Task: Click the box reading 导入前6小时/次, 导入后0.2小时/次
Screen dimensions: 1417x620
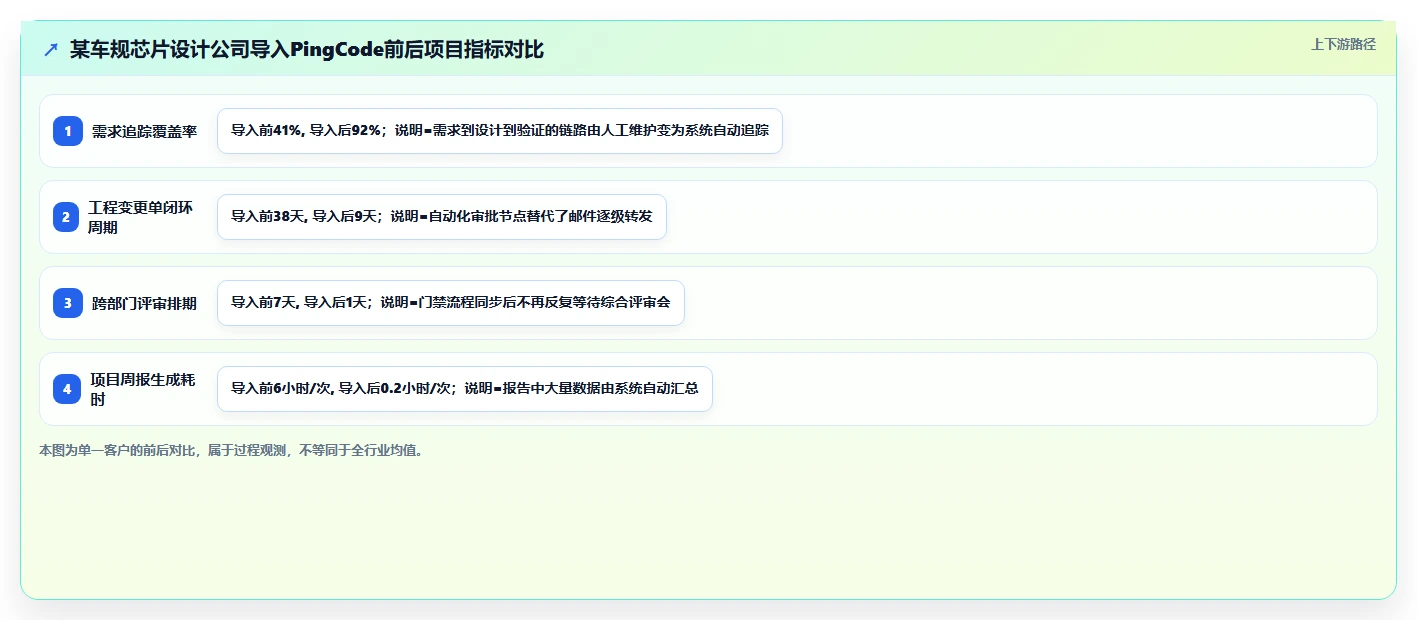Action: click(465, 389)
